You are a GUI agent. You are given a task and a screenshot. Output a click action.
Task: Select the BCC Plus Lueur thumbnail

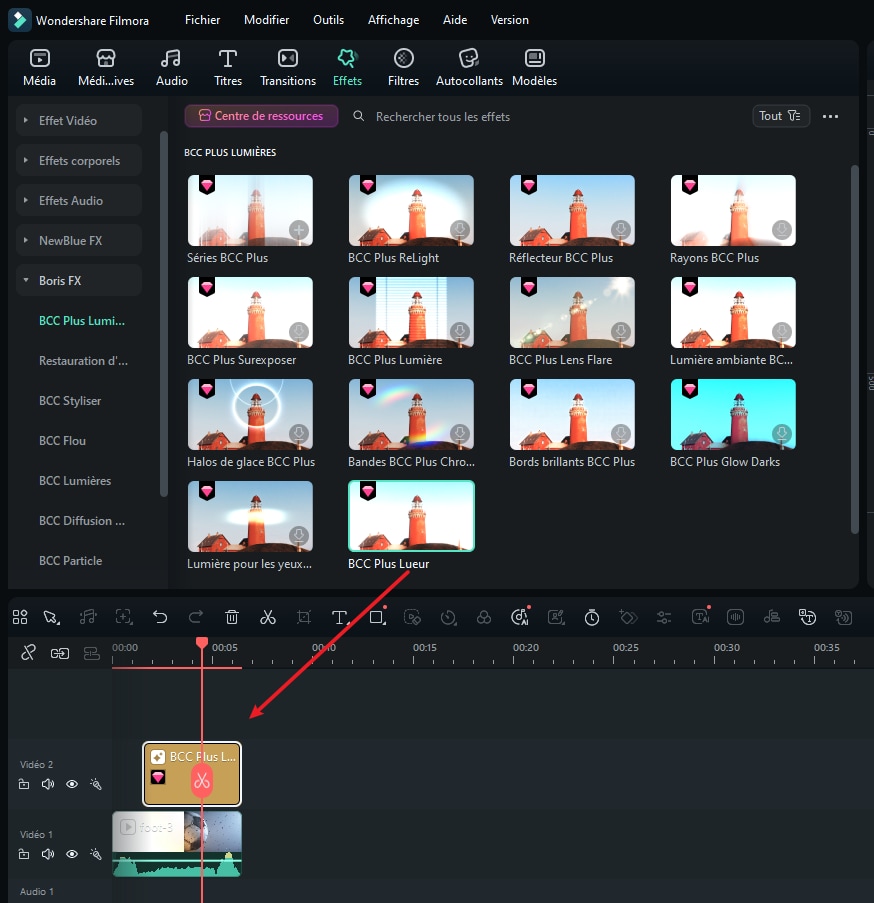pyautogui.click(x=411, y=516)
